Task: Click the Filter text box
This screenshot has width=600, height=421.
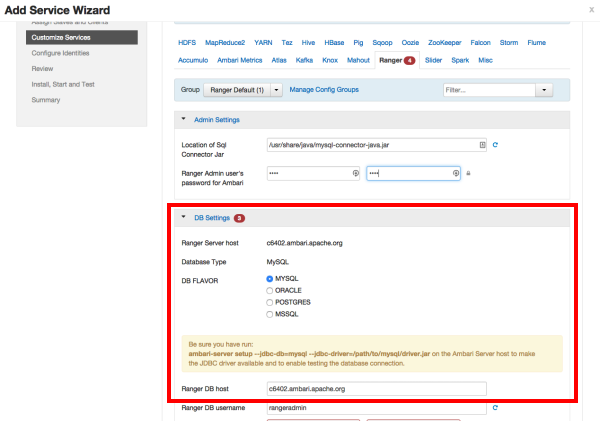Action: (488, 90)
